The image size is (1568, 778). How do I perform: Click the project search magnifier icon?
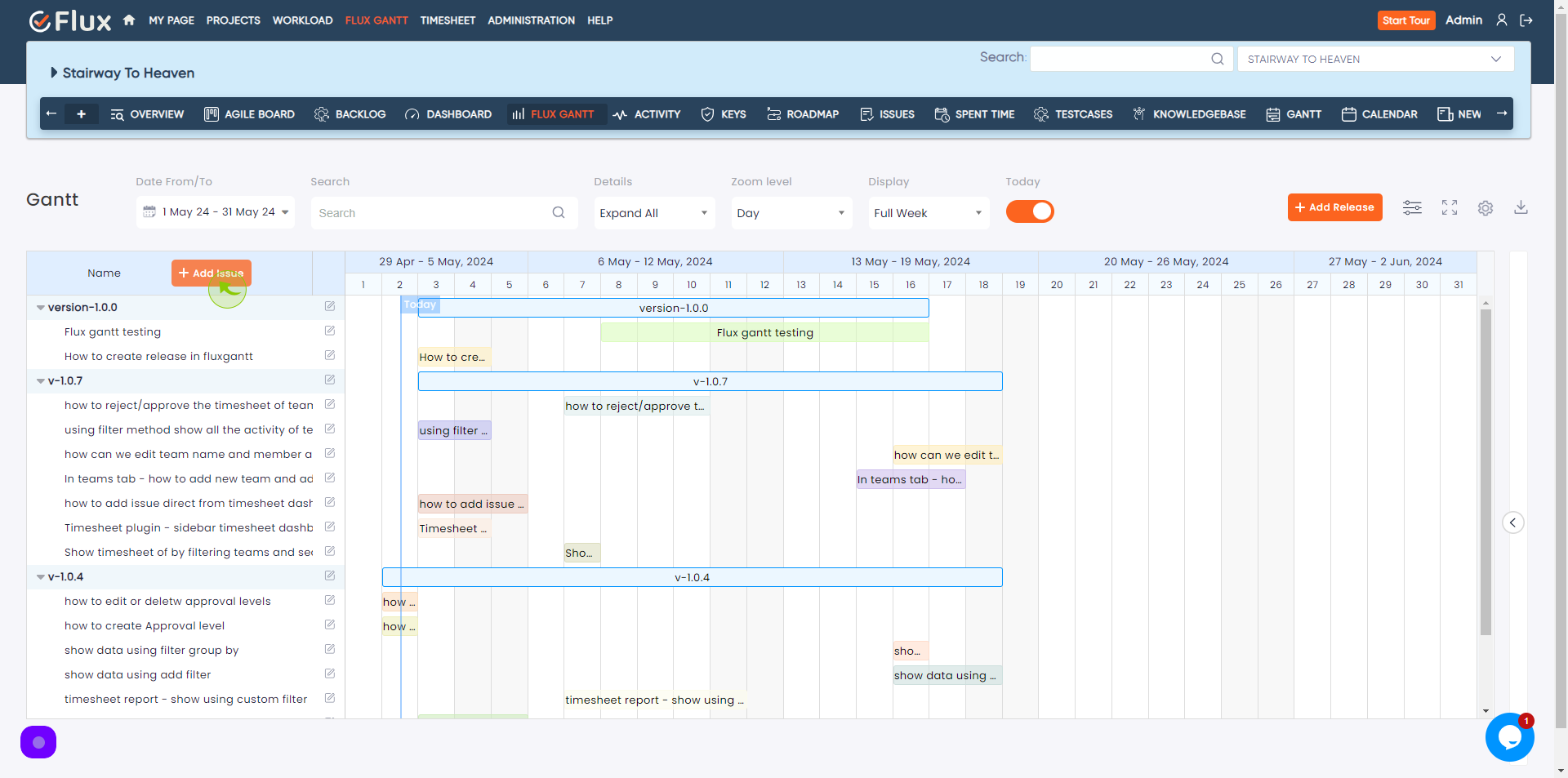[1217, 59]
